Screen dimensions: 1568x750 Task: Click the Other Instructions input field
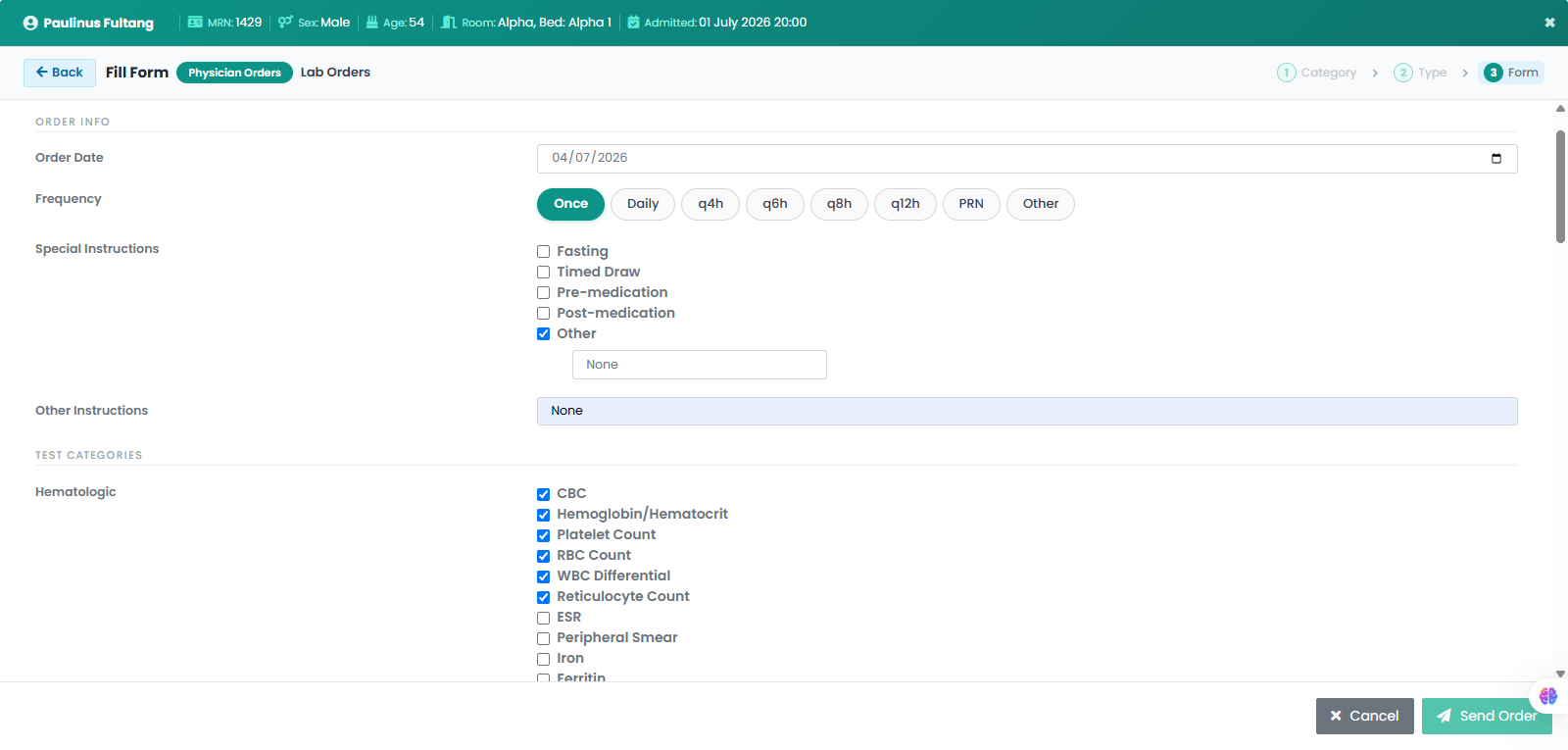click(x=1027, y=411)
